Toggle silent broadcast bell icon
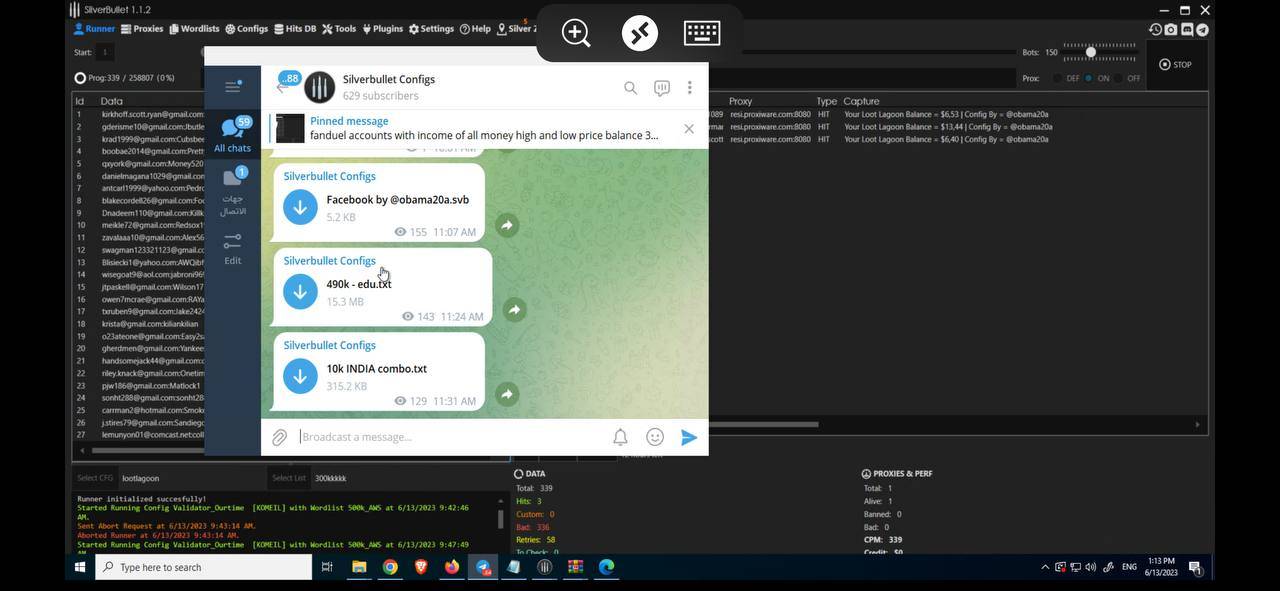 click(620, 437)
